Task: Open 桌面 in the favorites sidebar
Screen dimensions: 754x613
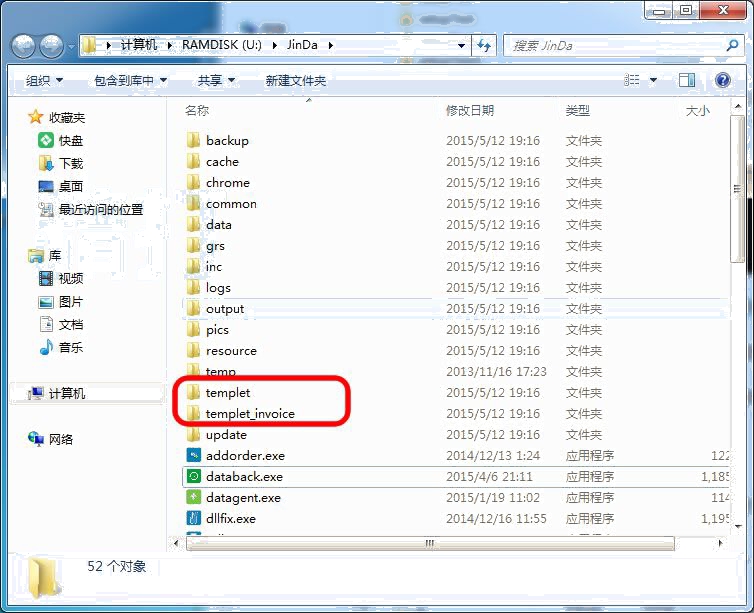Action: click(70, 187)
